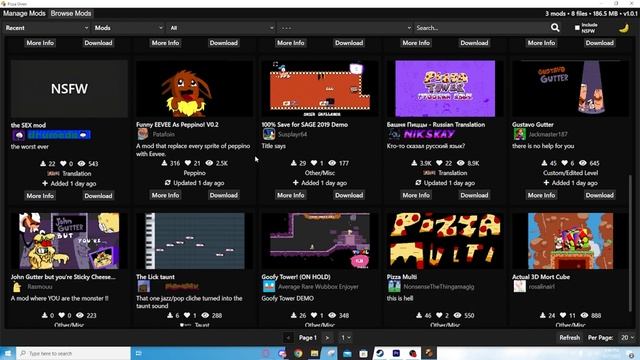Open Per Page dropdown showing 20
Image resolution: width=640 pixels, height=360 pixels.
(x=627, y=338)
